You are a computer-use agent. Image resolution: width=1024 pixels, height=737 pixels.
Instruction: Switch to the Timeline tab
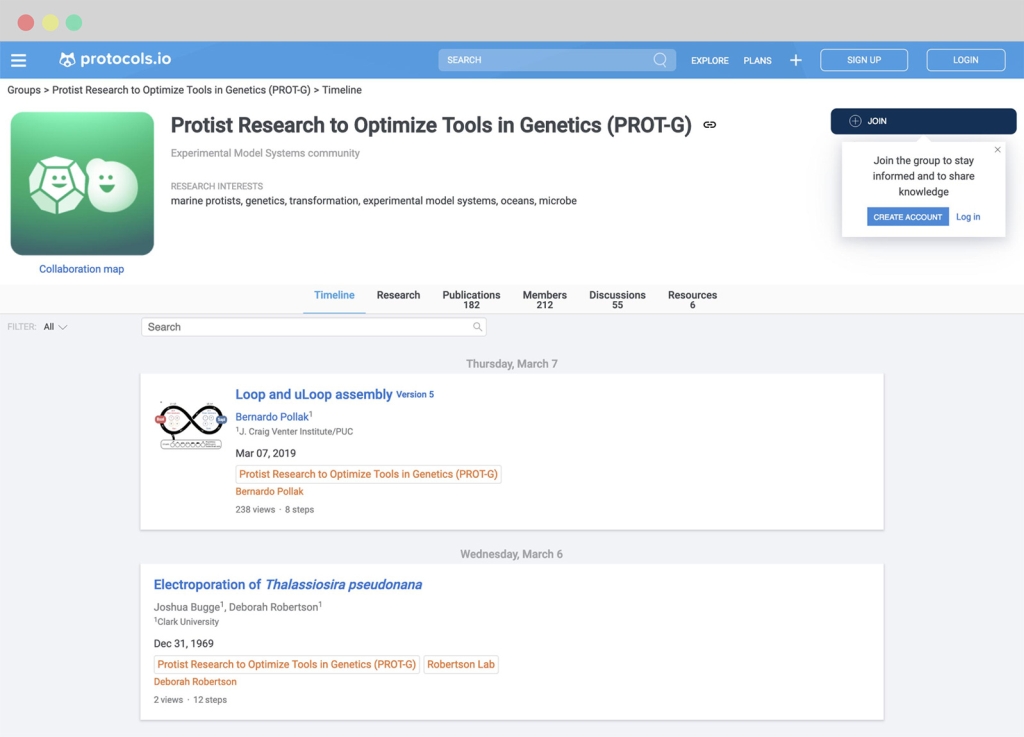point(334,295)
